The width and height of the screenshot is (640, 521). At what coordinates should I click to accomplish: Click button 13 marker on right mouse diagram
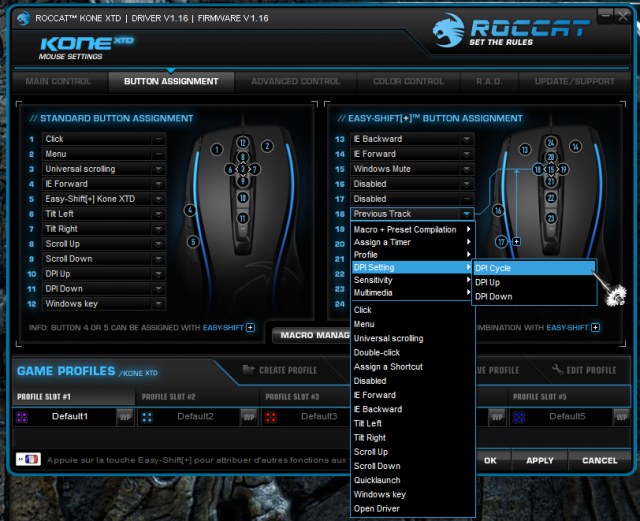pyautogui.click(x=525, y=149)
